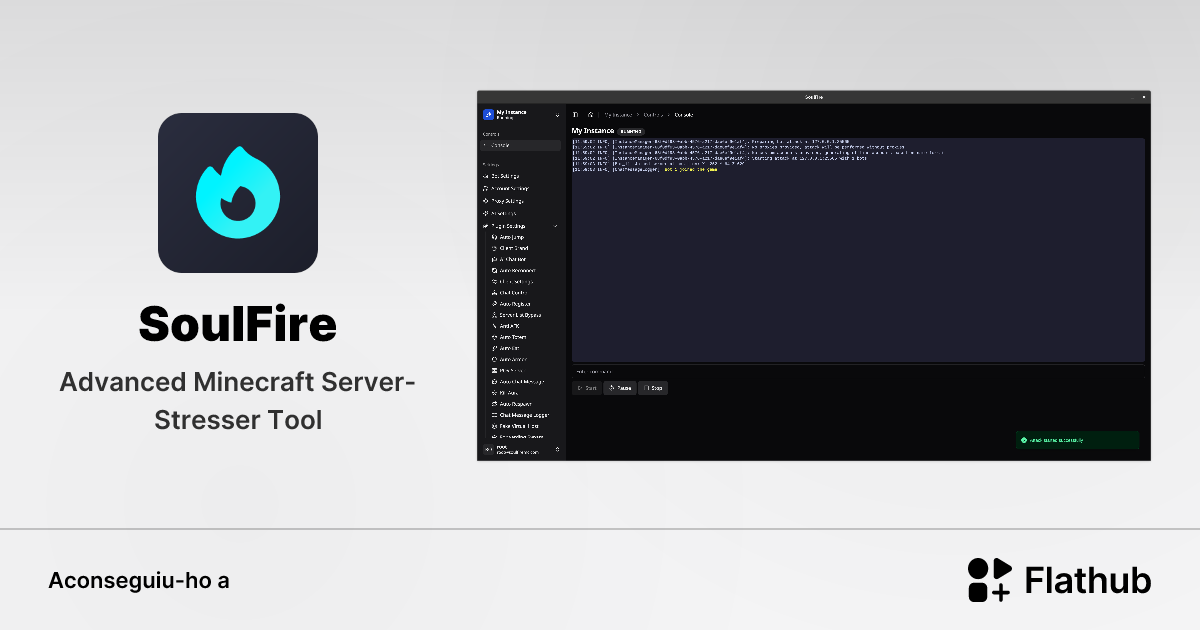
Task: Open the Auto Reconnect plugin settings
Action: click(516, 270)
